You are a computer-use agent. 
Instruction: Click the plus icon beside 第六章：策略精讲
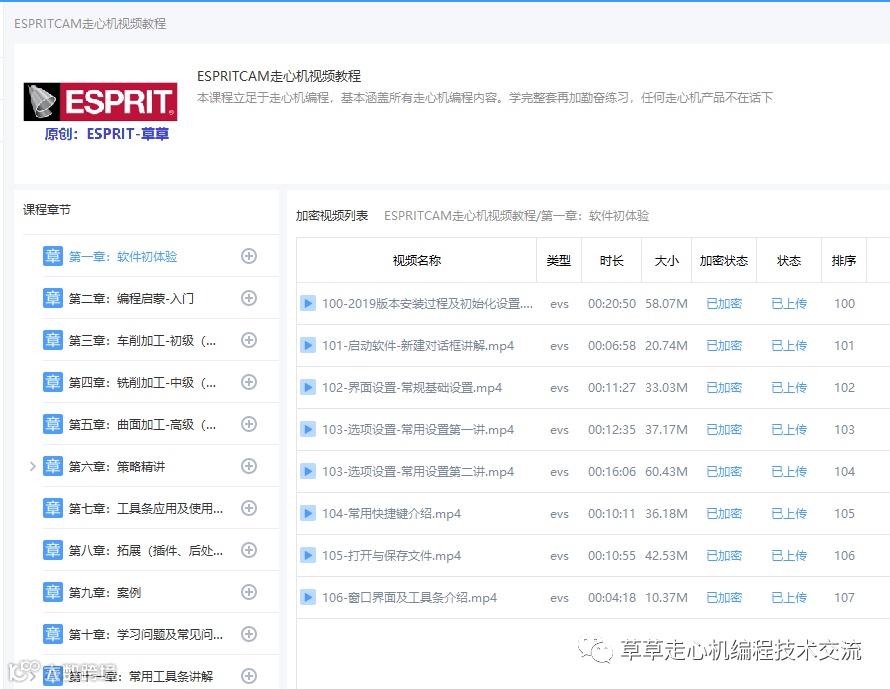point(249,466)
